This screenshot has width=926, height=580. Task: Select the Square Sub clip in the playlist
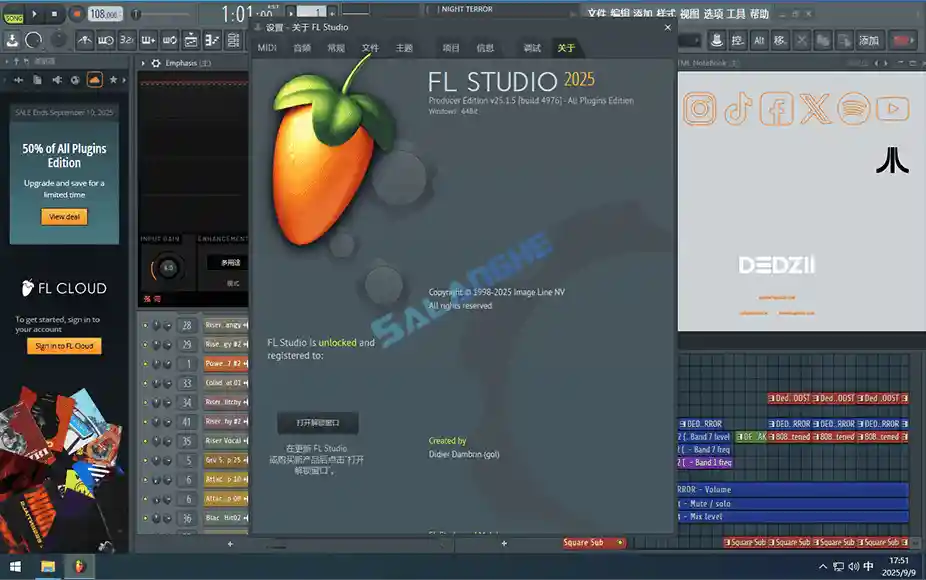(597, 541)
